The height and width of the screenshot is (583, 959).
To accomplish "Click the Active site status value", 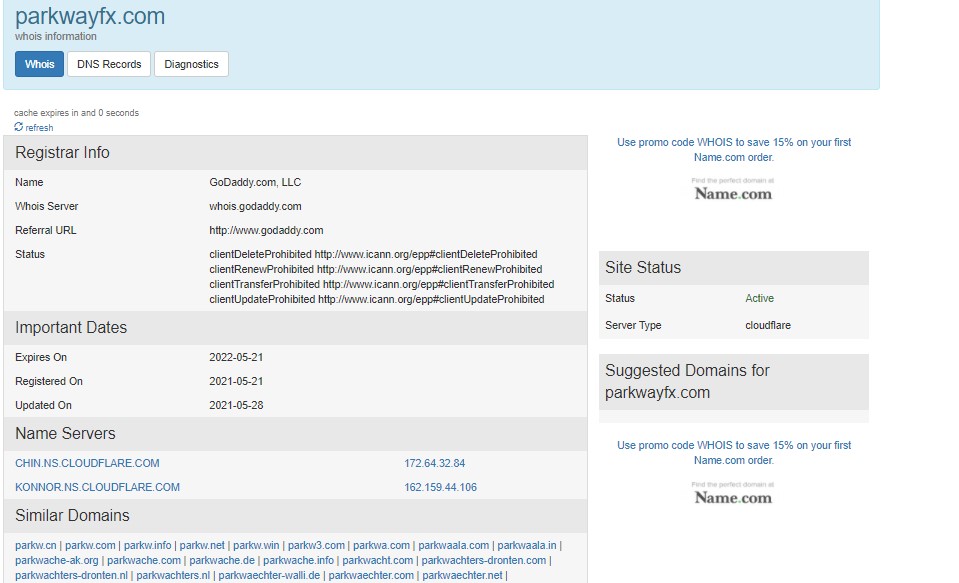I will click(x=759, y=298).
